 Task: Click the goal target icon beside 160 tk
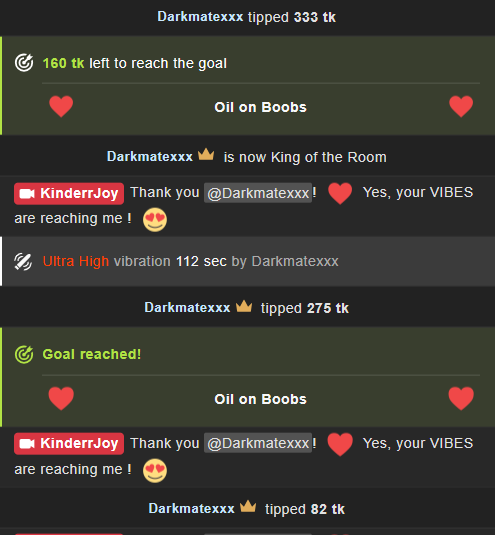24,63
